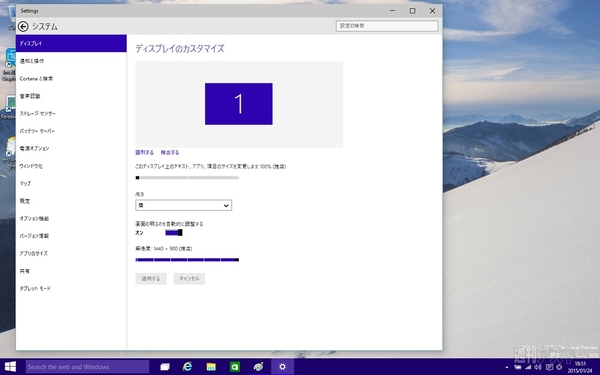600x375 pixels.
Task: Toggle the automatic brightness switch (オン)
Action: coord(174,233)
